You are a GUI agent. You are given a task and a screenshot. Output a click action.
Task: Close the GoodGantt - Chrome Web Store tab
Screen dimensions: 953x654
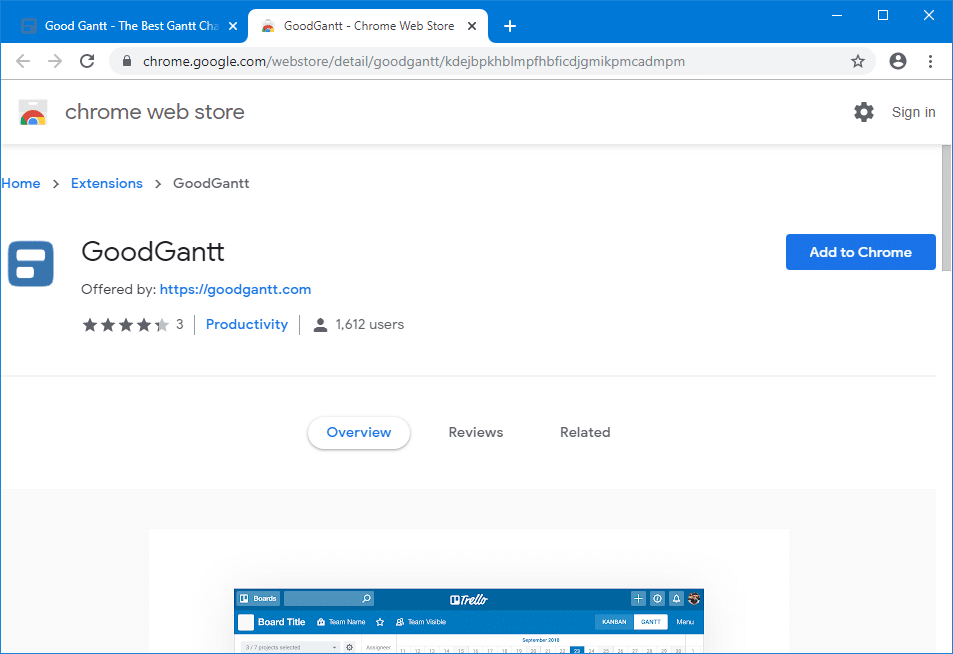pyautogui.click(x=472, y=26)
